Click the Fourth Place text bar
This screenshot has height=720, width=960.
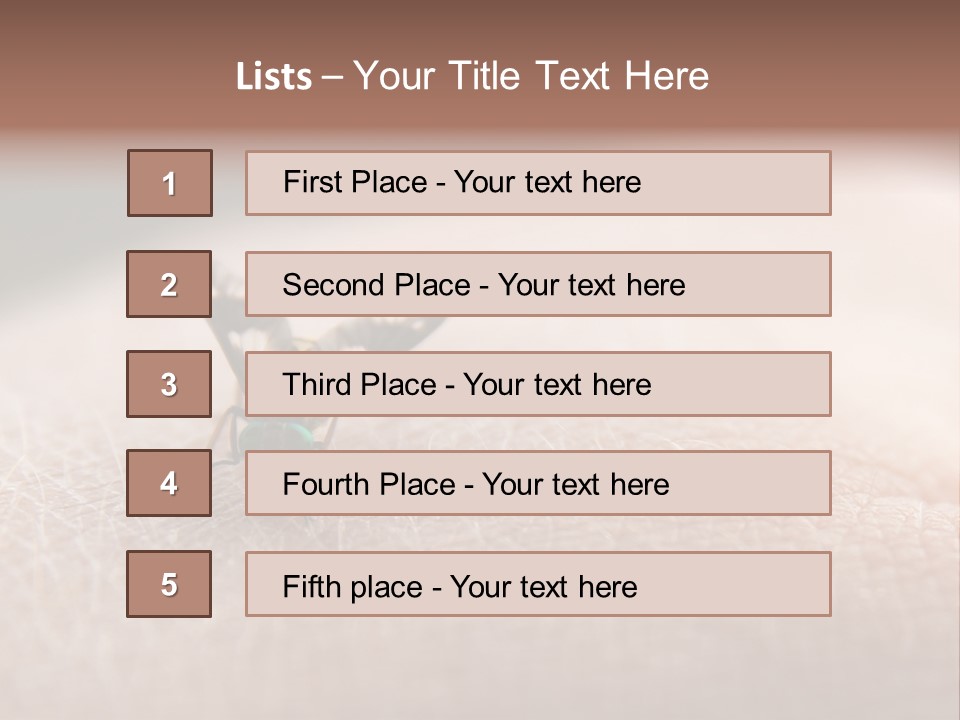538,483
